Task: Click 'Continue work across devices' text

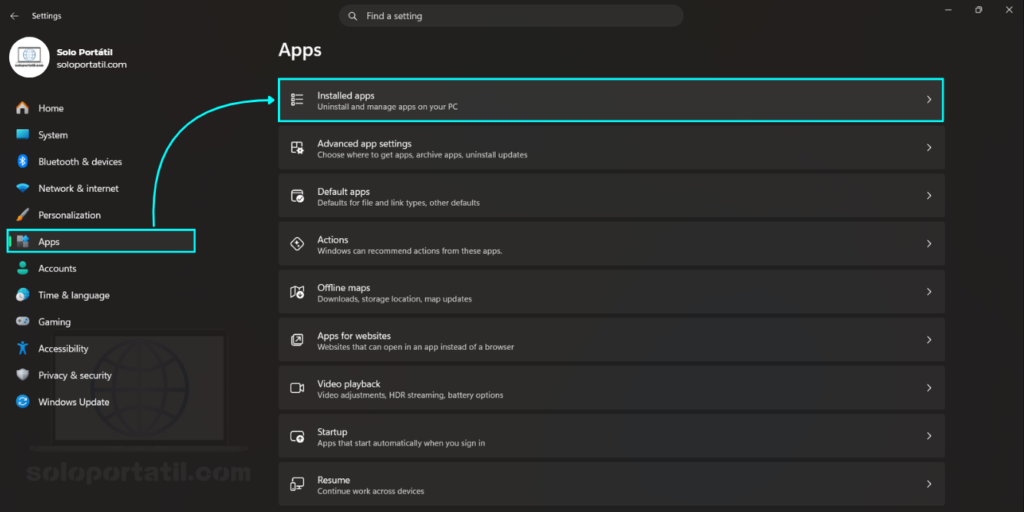Action: [371, 491]
